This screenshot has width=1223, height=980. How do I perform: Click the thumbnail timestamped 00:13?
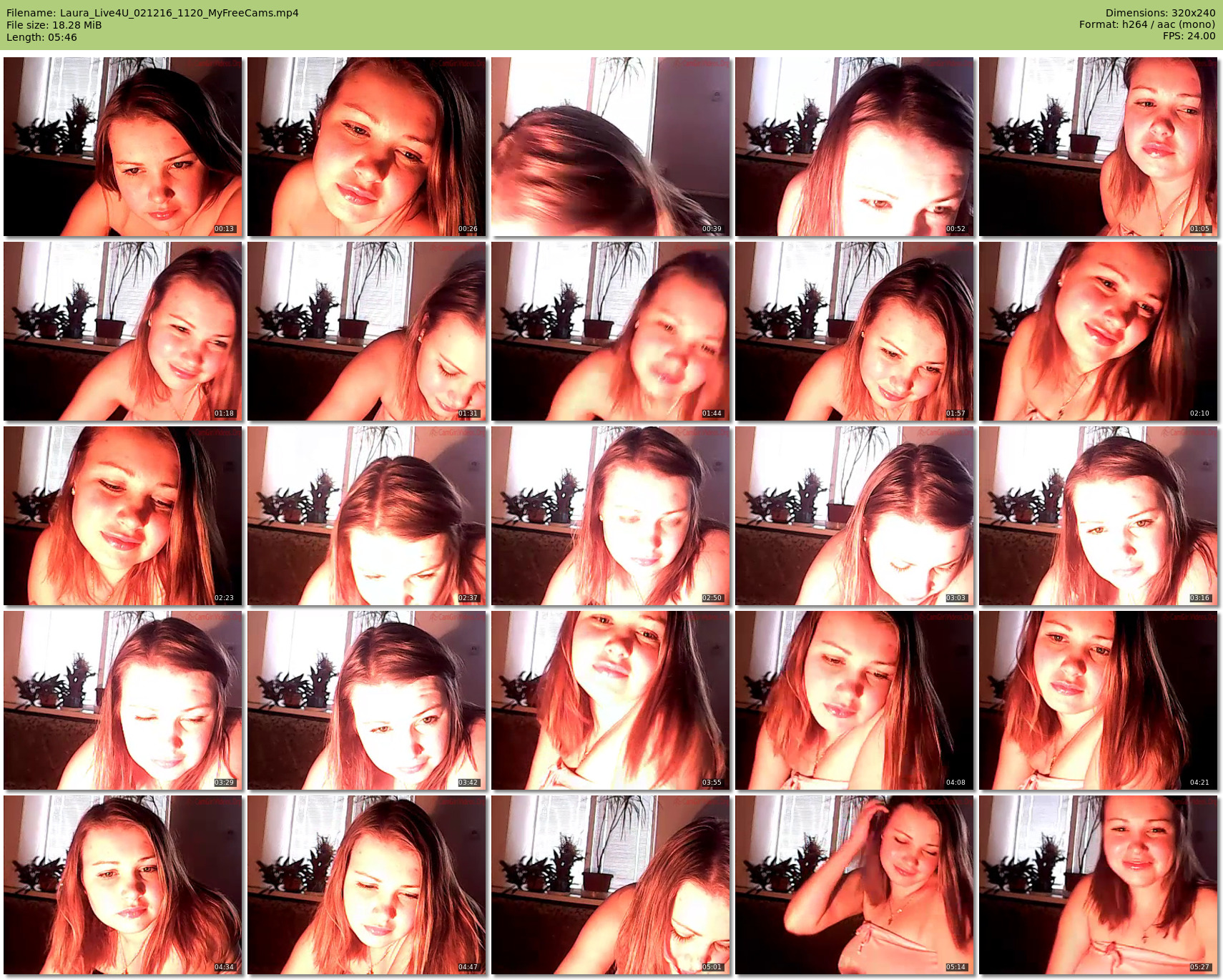coord(123,147)
